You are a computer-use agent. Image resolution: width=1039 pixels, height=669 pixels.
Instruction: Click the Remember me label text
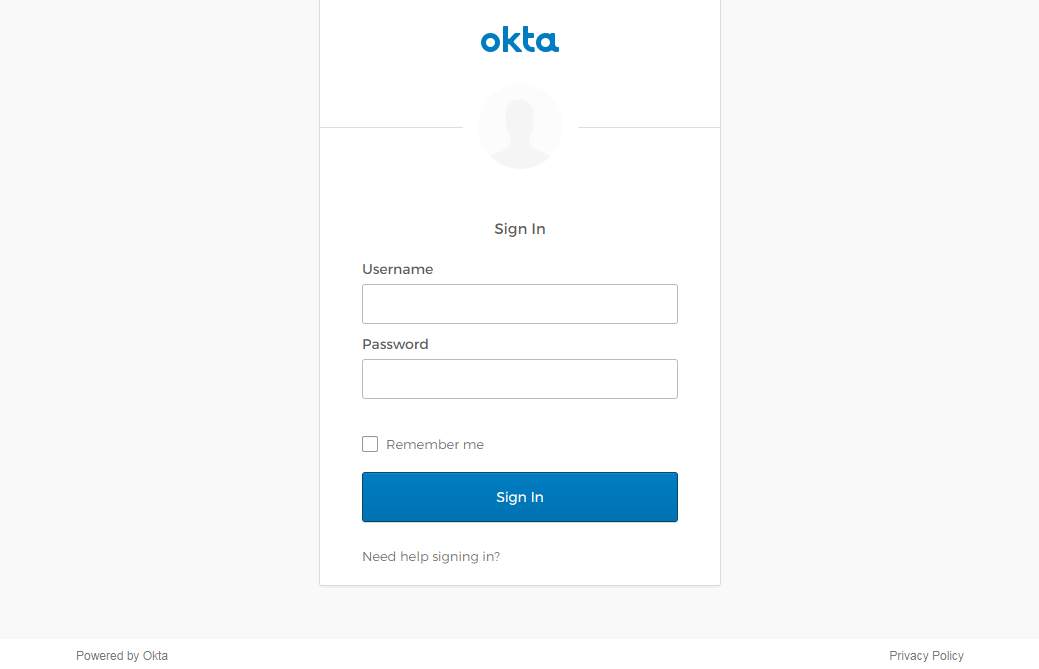pyautogui.click(x=435, y=445)
